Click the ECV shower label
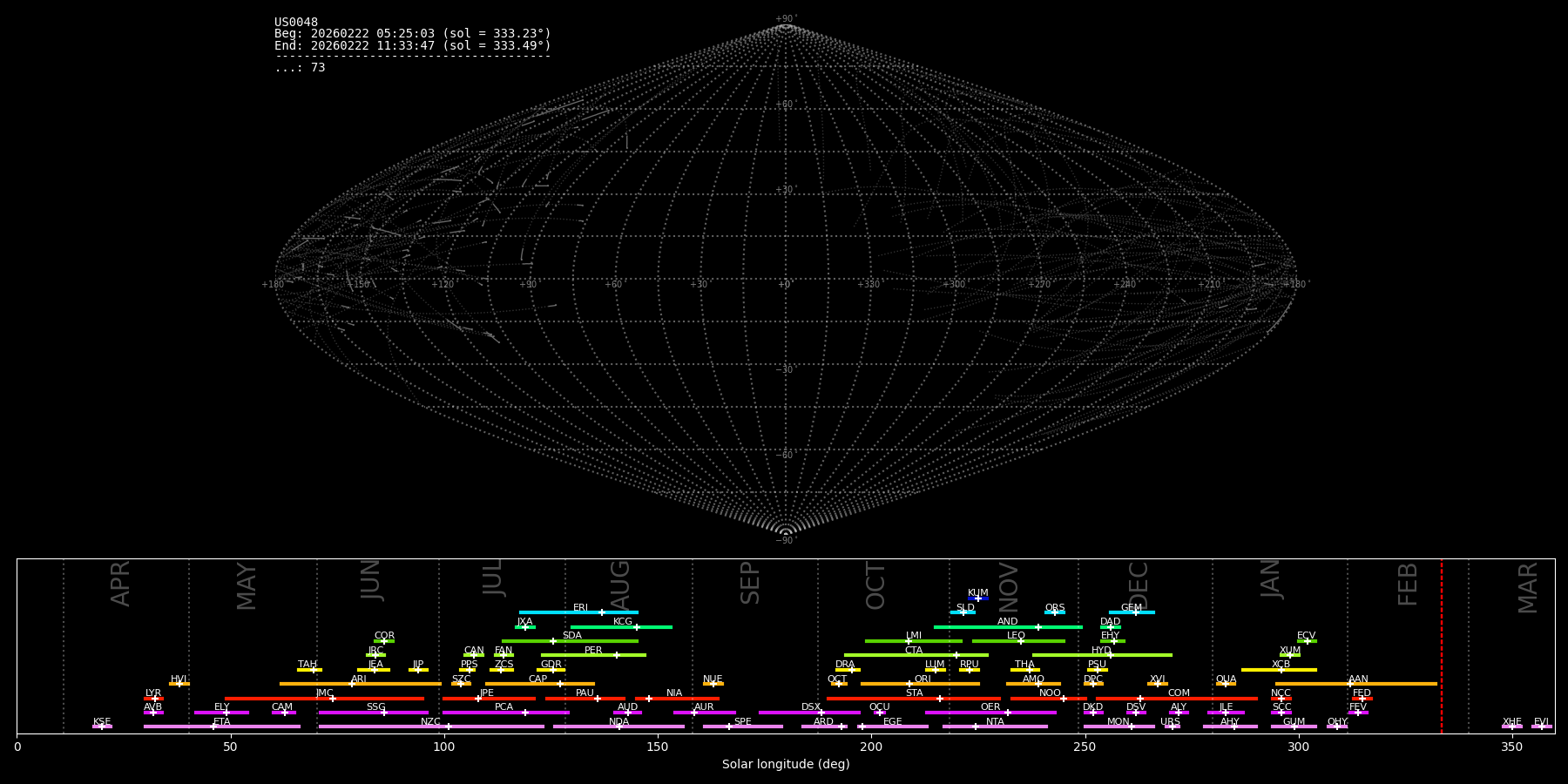1568x784 pixels. tap(1307, 636)
